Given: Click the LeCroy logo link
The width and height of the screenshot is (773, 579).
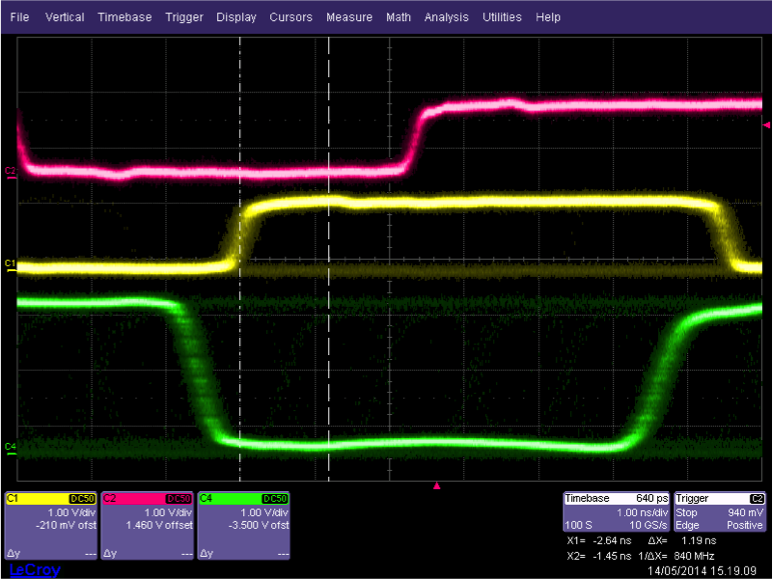Looking at the screenshot, I should pyautogui.click(x=34, y=570).
